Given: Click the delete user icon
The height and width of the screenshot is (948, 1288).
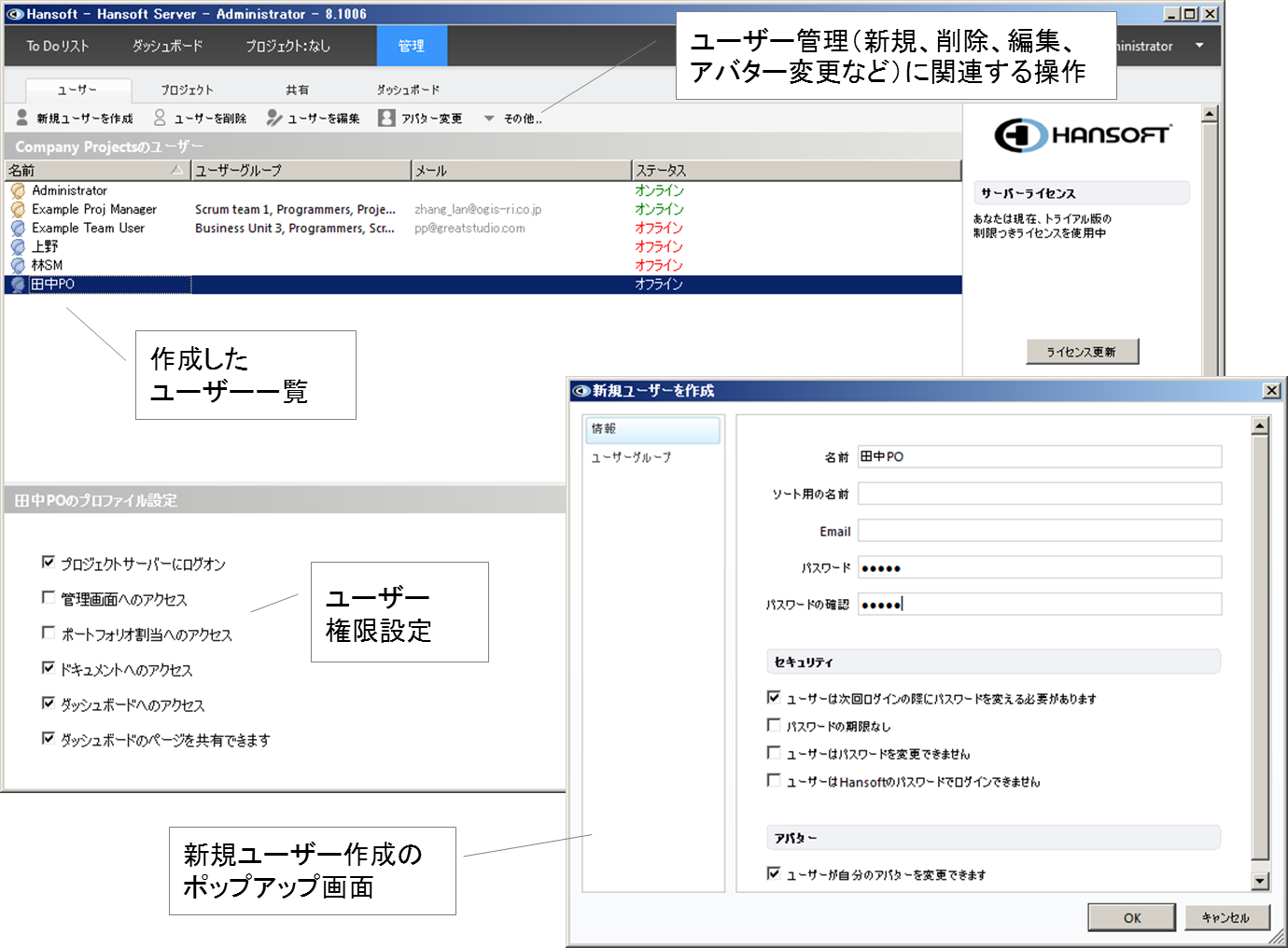Looking at the screenshot, I should pyautogui.click(x=160, y=118).
